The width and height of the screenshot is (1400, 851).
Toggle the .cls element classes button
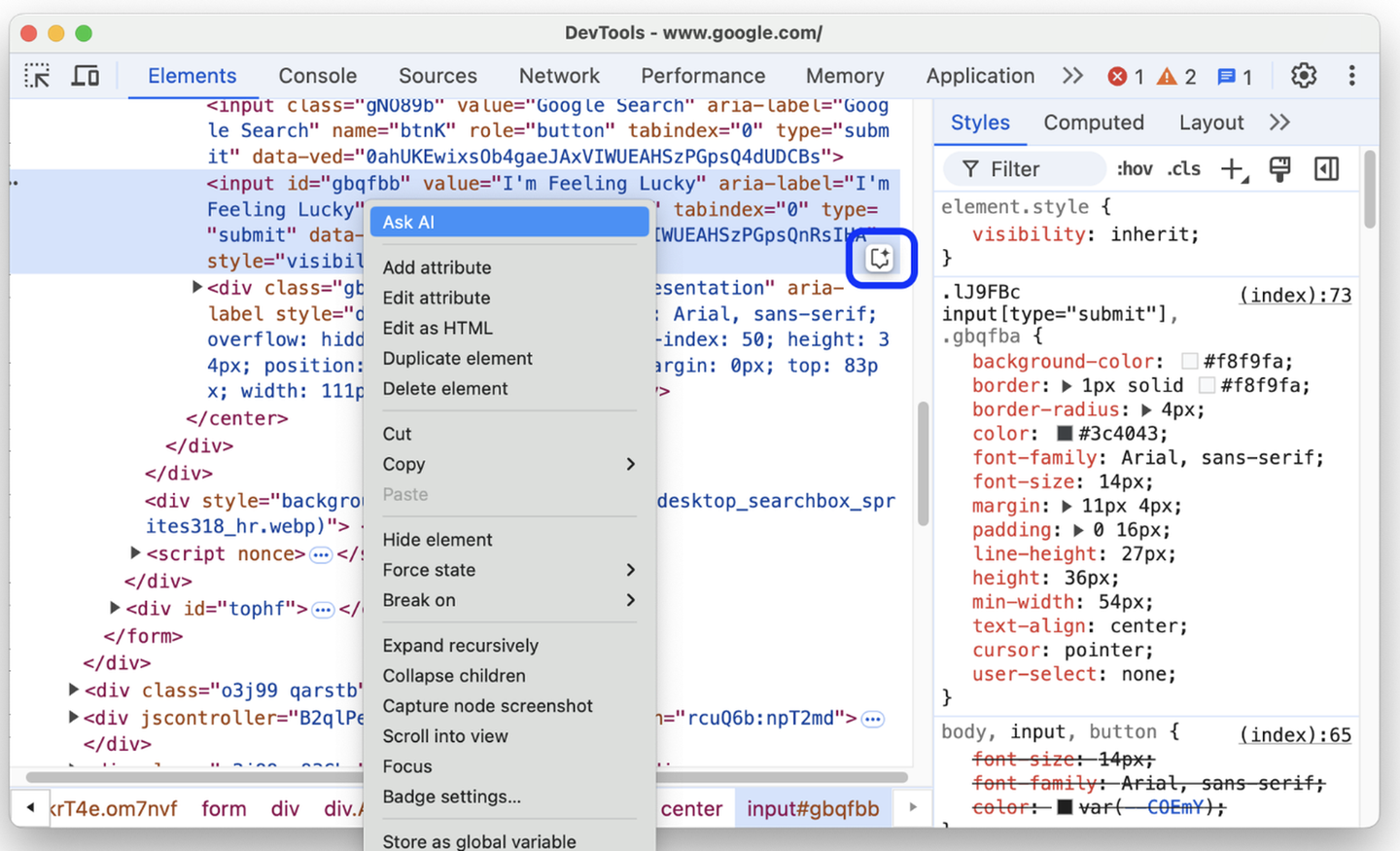1183,169
